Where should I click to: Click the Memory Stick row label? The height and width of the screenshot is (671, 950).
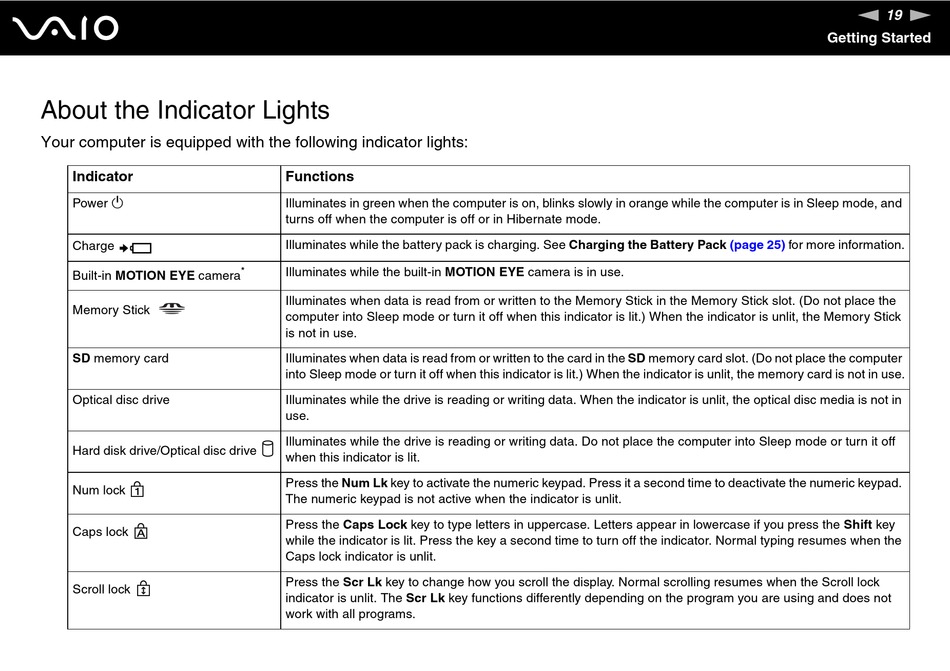[x=111, y=309]
